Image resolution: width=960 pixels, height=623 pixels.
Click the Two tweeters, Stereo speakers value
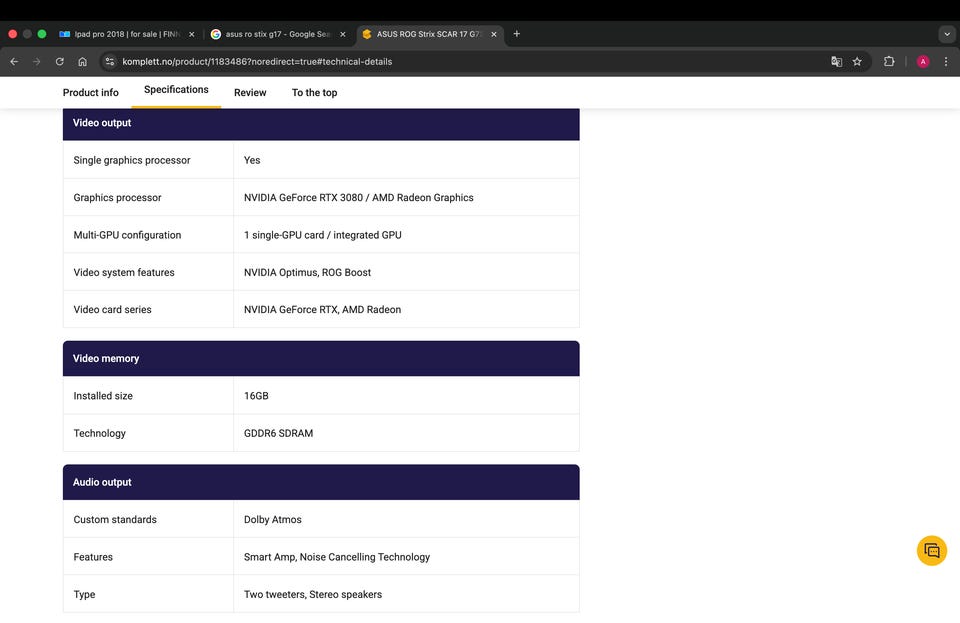[313, 594]
